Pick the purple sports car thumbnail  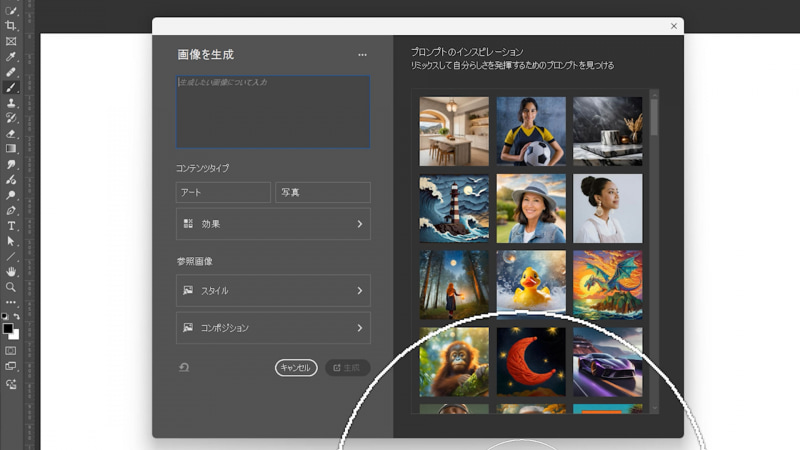[608, 362]
